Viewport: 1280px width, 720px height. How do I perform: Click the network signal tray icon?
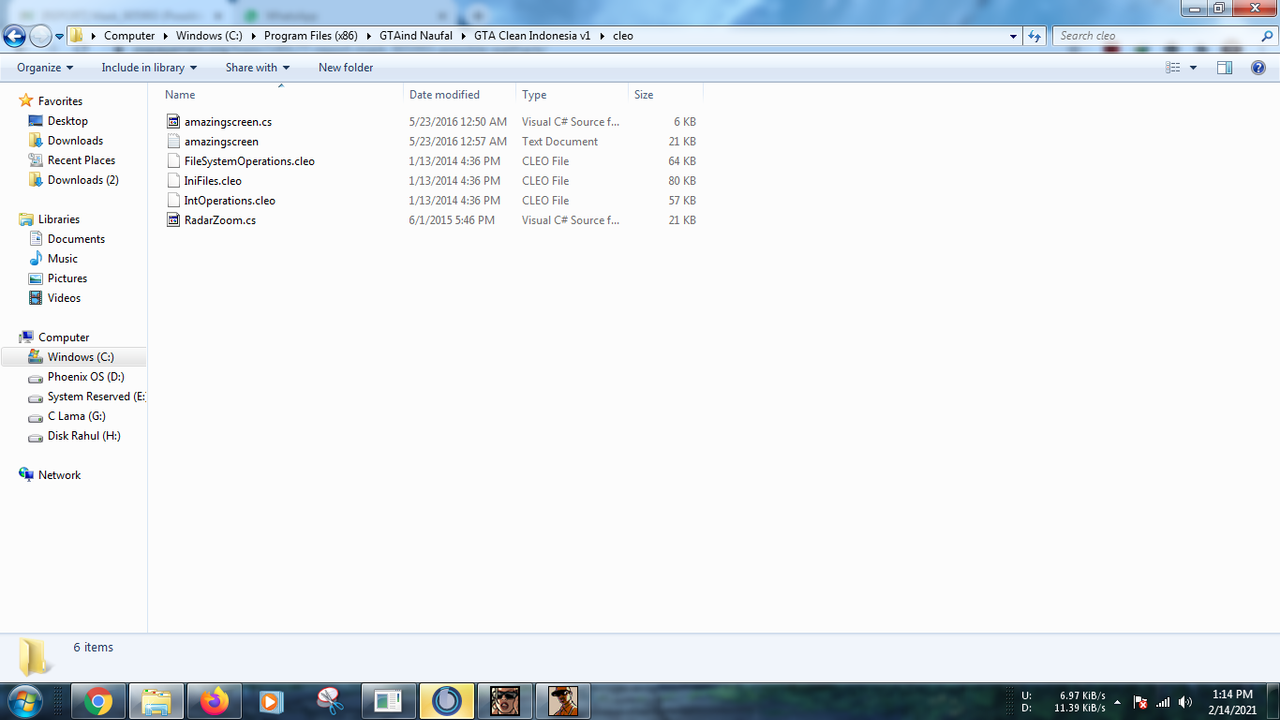pyautogui.click(x=1163, y=702)
